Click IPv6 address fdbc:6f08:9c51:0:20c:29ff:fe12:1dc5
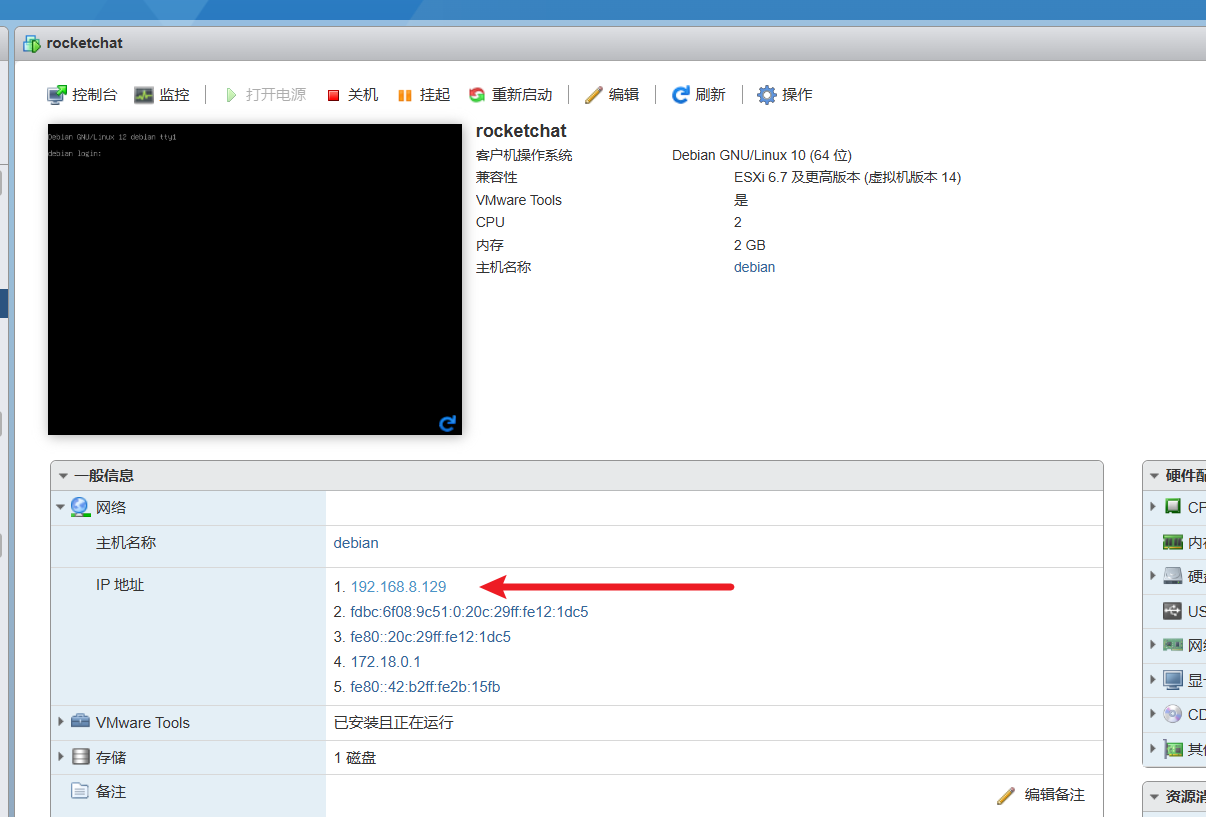 [469, 612]
